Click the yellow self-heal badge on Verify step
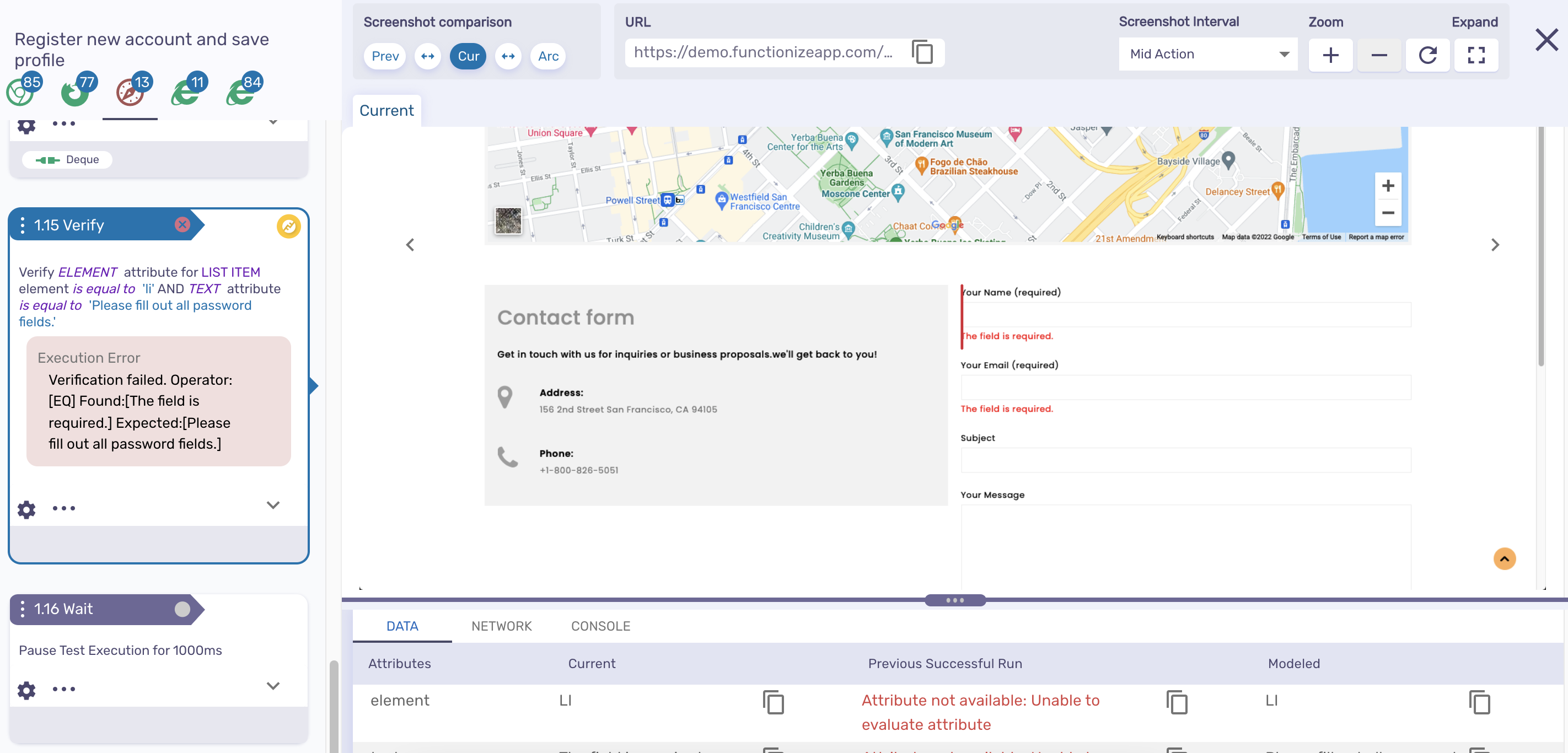 tap(288, 227)
